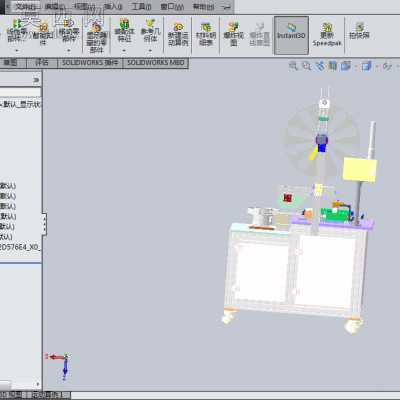Select the tree item ending in 2D576E4_X0_
This screenshot has width=400, height=400.
click(x=21, y=247)
